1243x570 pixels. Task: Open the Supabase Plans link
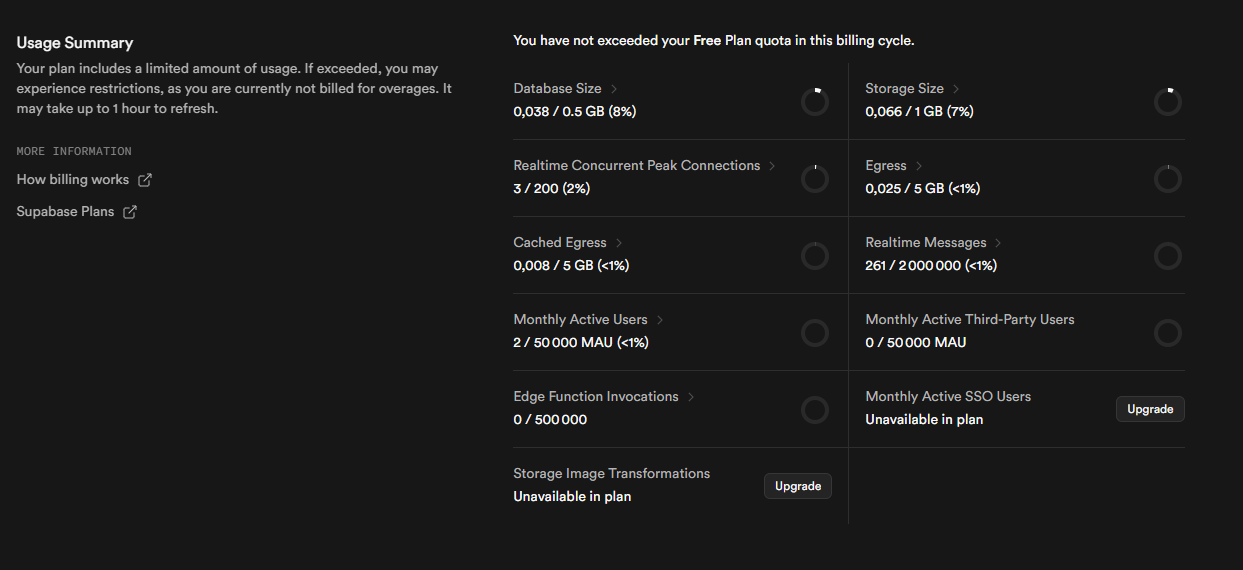(x=65, y=212)
